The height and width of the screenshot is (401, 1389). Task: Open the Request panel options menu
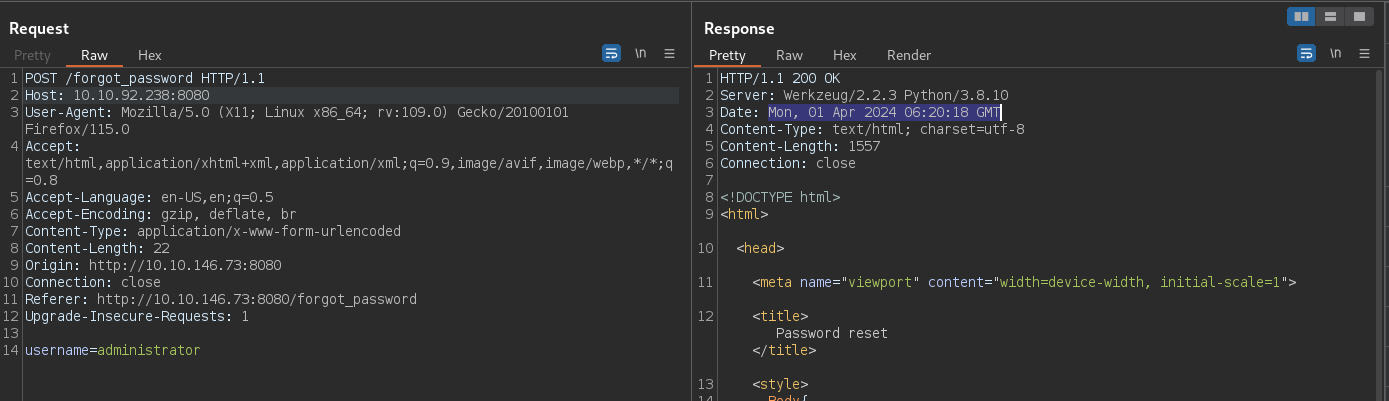pyautogui.click(x=670, y=54)
